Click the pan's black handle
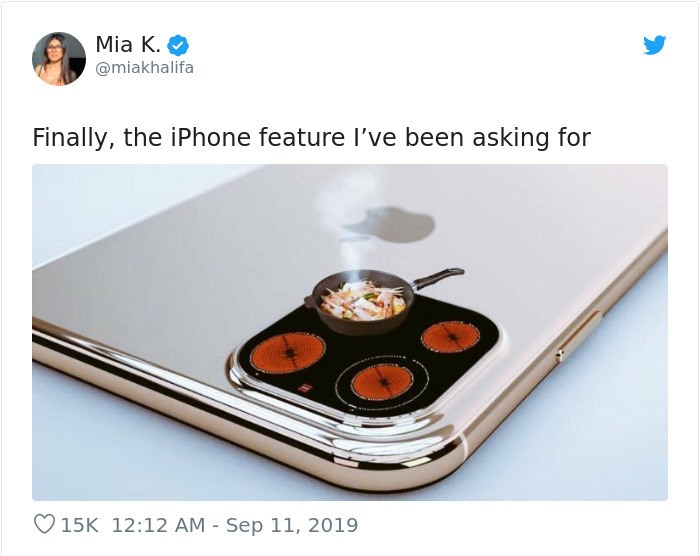 (438, 278)
